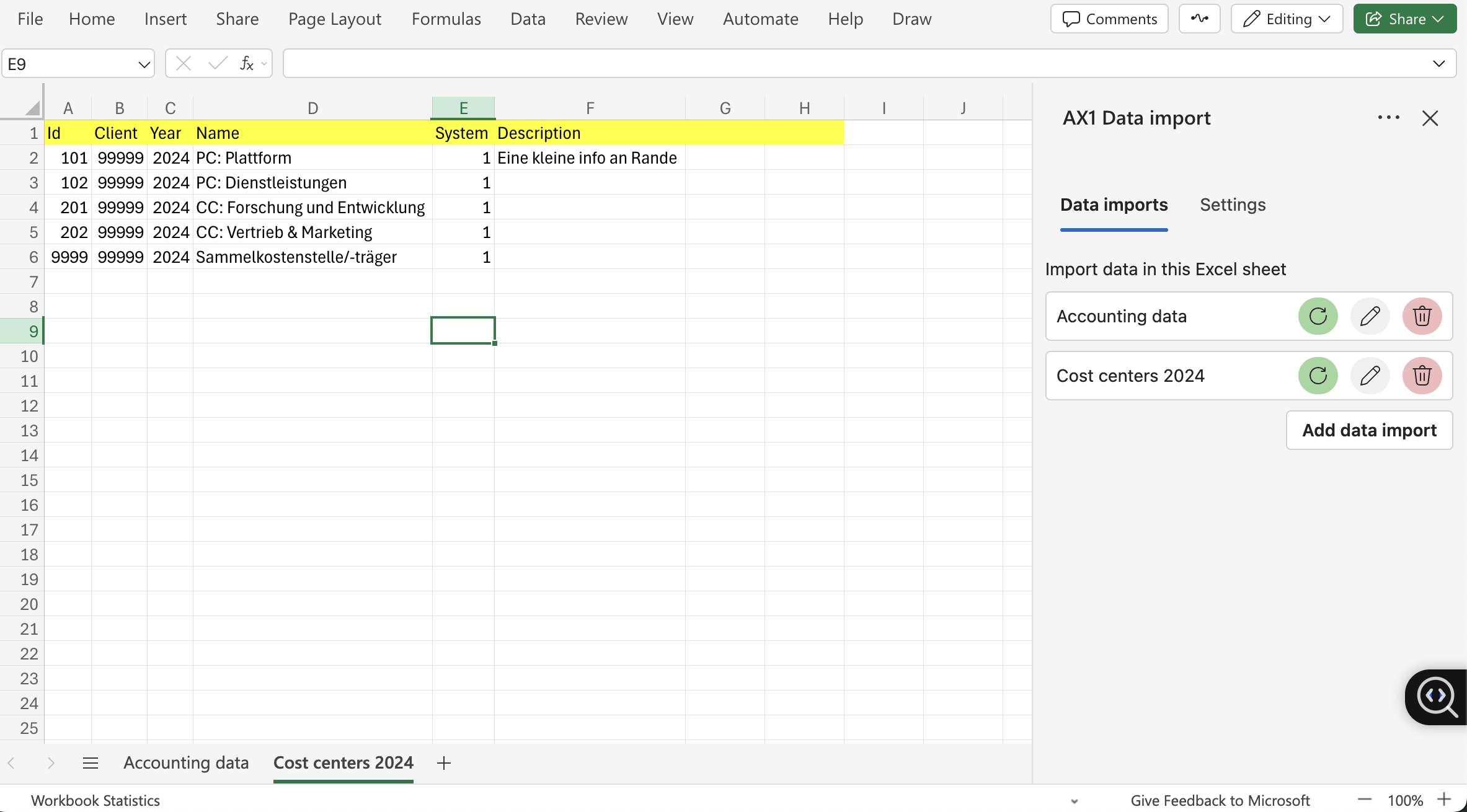Select the 'Description' header cell
Image resolution: width=1467 pixels, height=812 pixels.
[590, 133]
